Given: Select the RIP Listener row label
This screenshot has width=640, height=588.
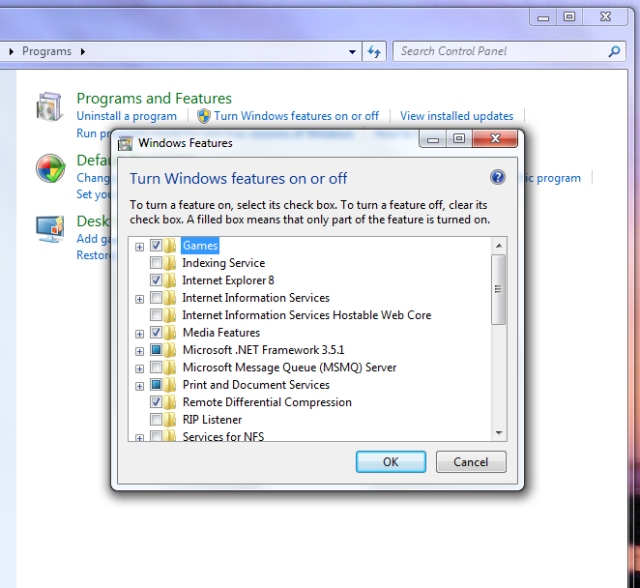Looking at the screenshot, I should (212, 419).
